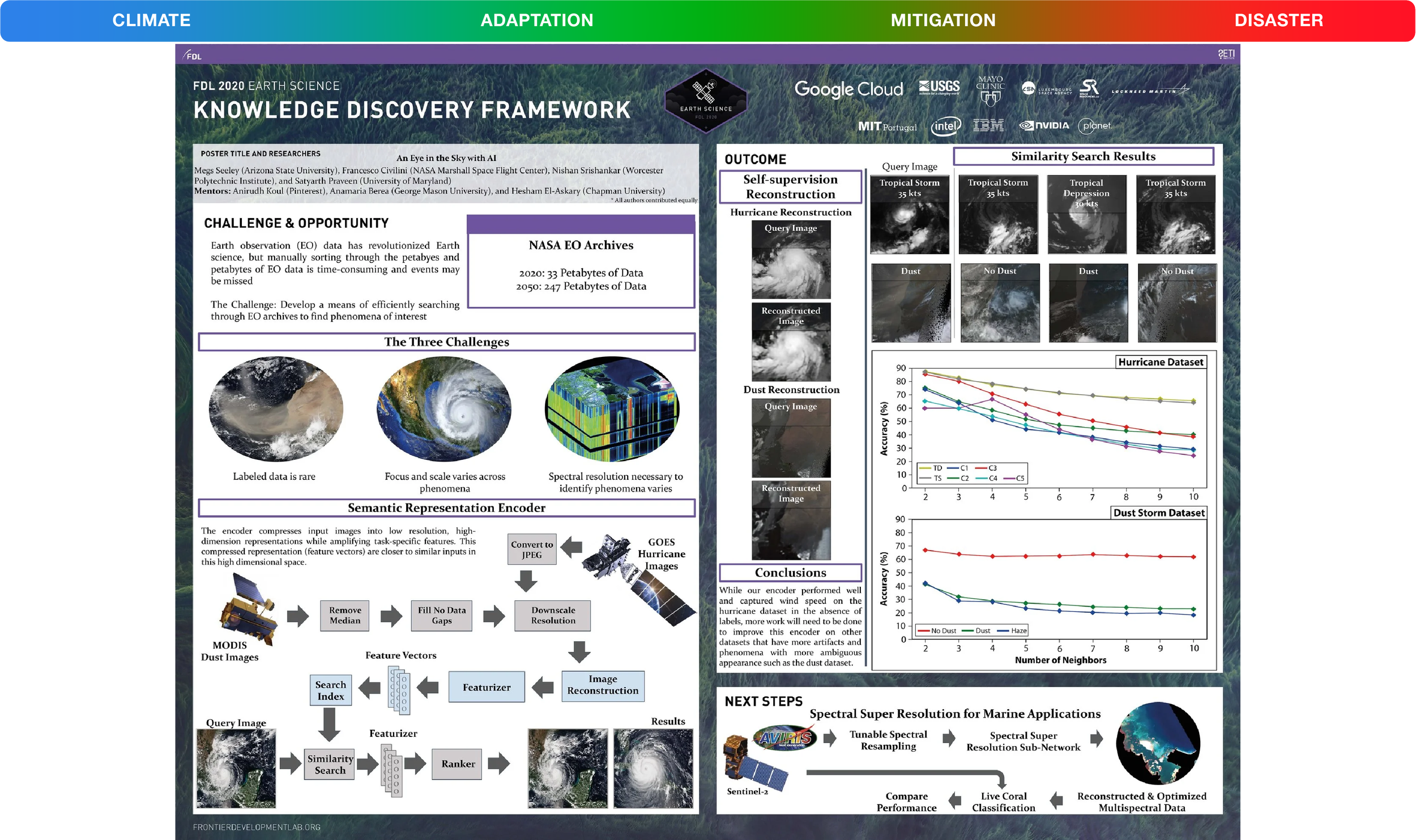
Task: Click the NASA EO Archives heading
Action: (x=581, y=245)
